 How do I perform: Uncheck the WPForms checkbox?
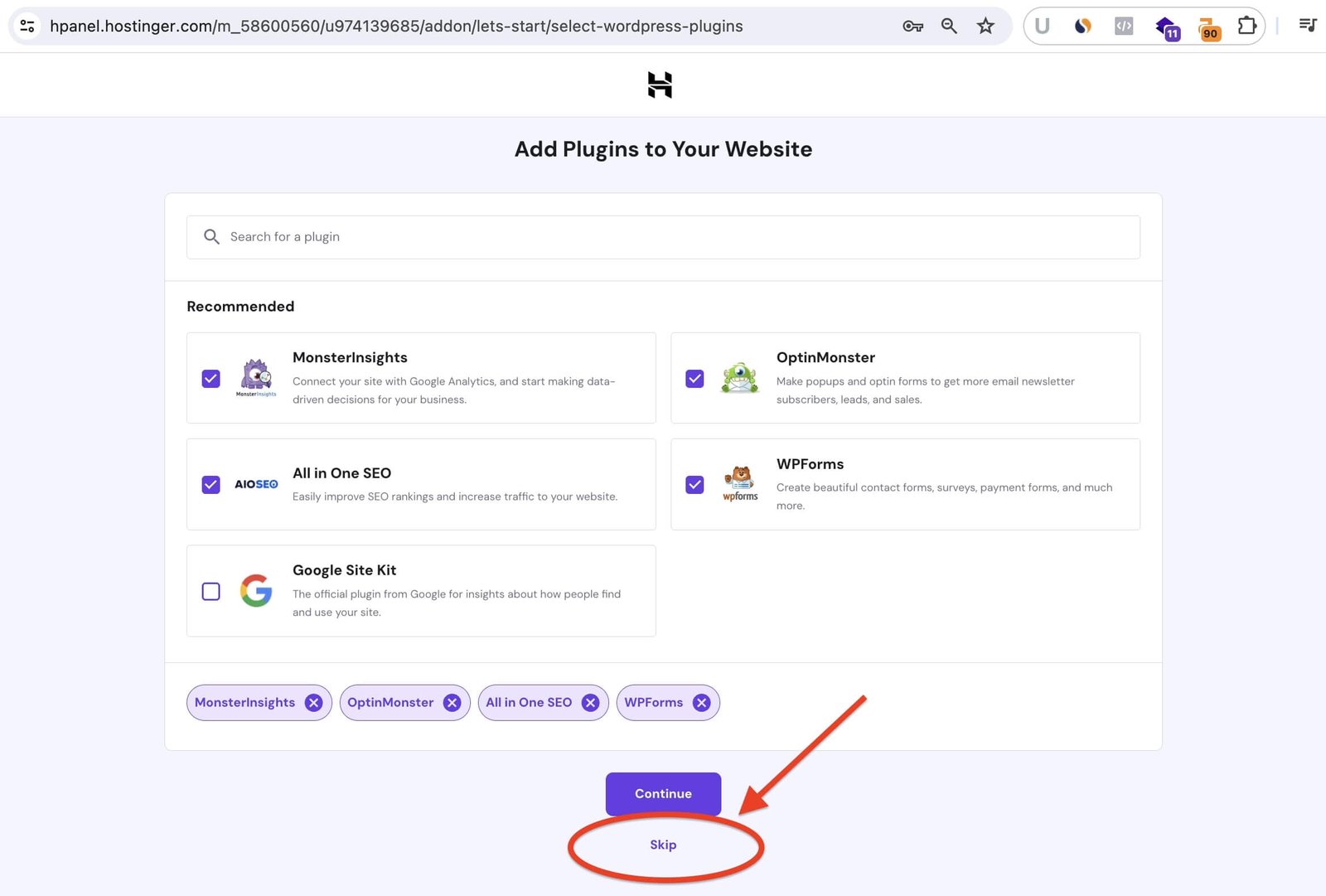point(694,485)
